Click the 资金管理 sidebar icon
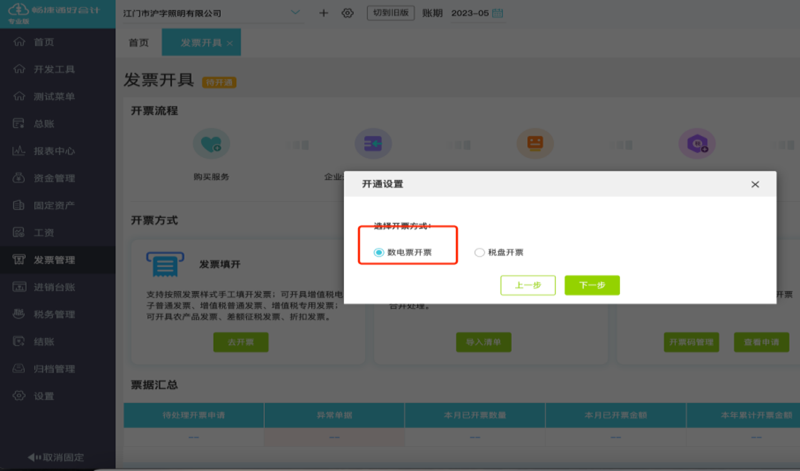This screenshot has width=800, height=471. 19,178
